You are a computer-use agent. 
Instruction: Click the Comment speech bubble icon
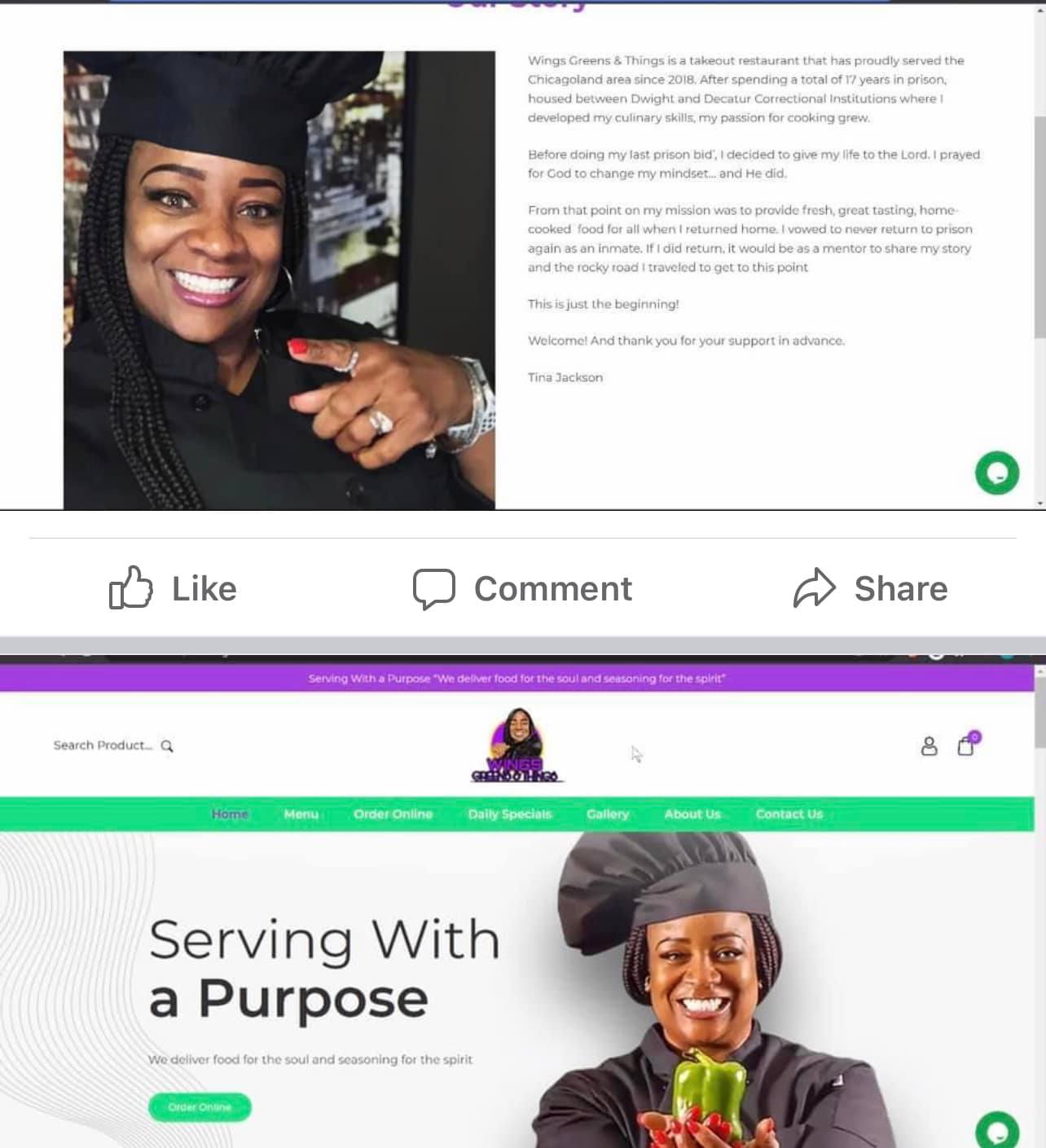tap(433, 588)
